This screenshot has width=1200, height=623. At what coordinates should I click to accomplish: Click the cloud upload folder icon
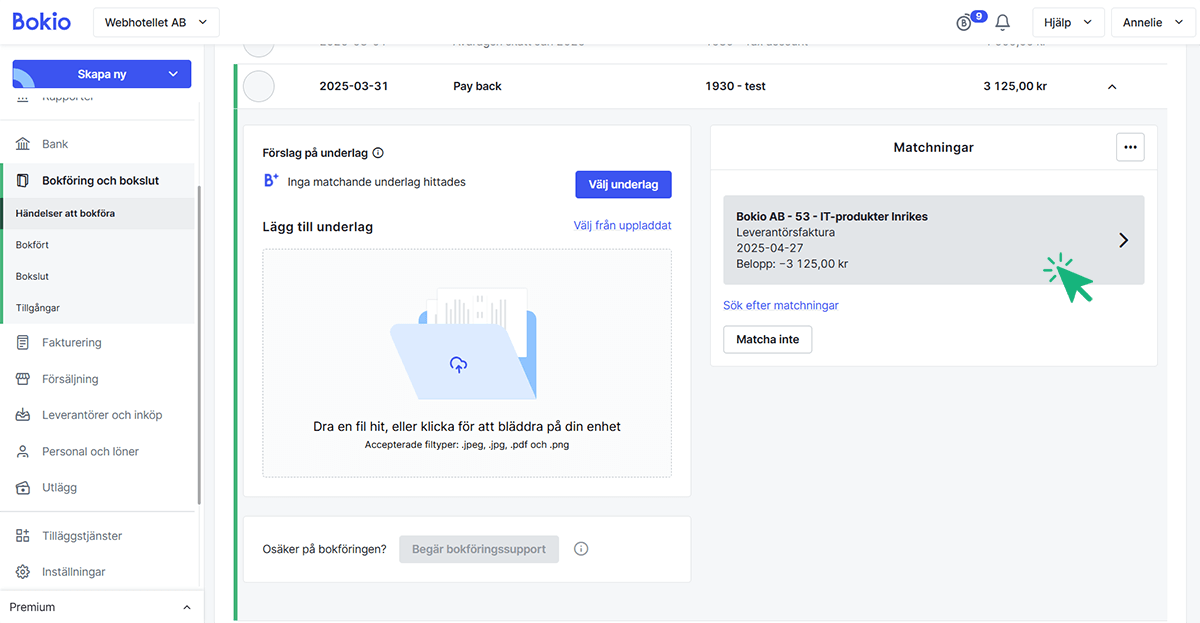click(458, 365)
